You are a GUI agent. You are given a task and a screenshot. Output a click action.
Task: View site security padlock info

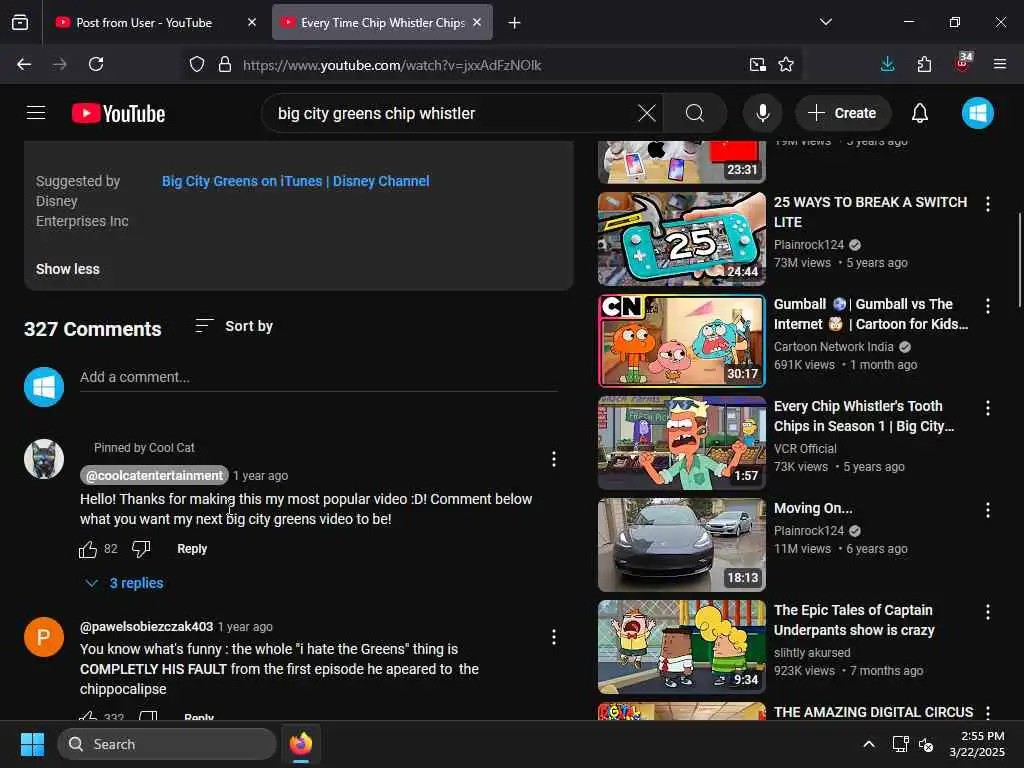pos(225,65)
